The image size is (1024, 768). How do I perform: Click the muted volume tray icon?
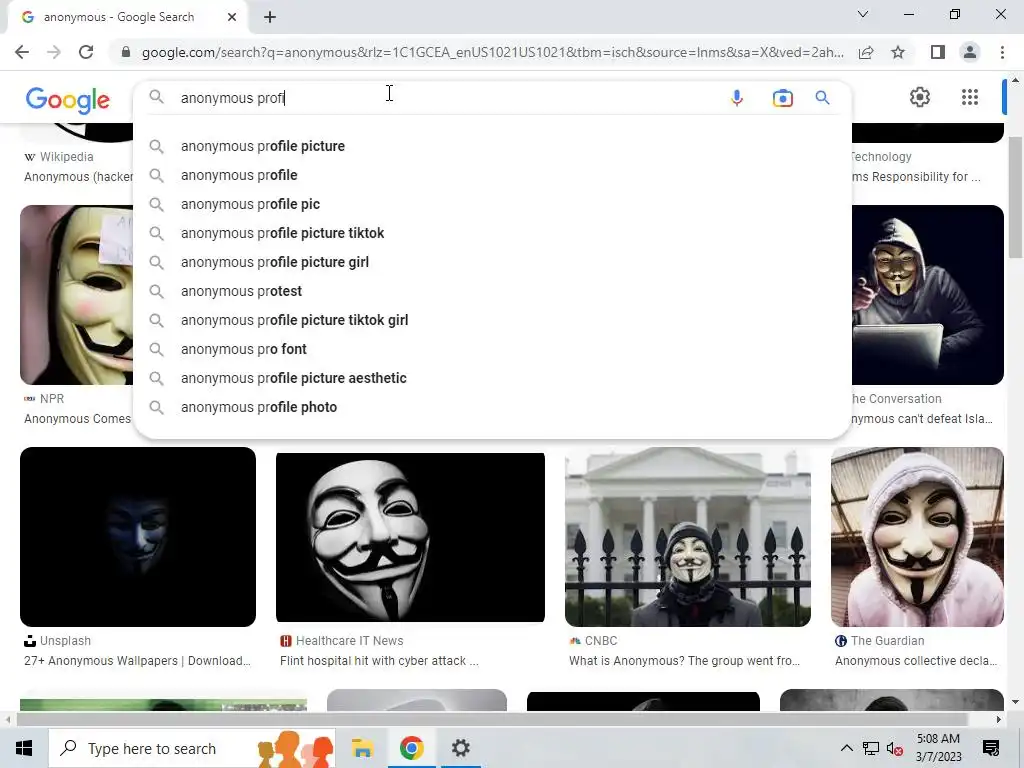(x=895, y=749)
